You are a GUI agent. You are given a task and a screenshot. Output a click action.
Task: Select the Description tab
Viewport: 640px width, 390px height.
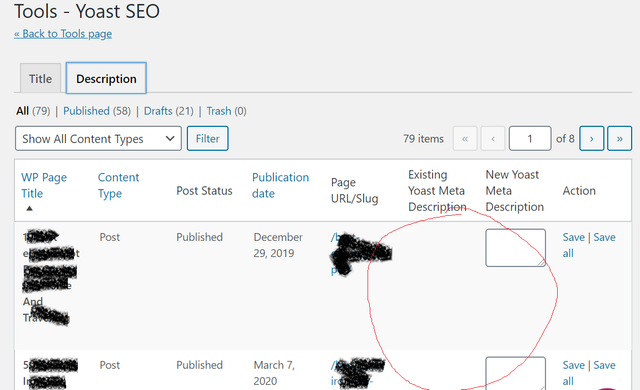106,78
